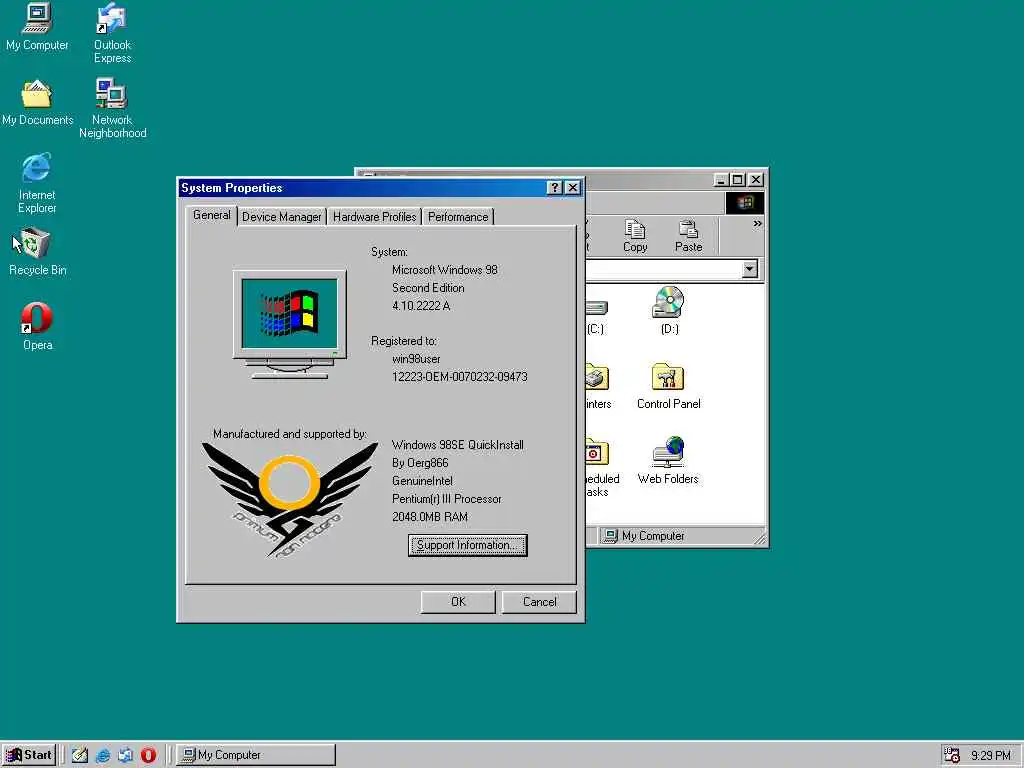The image size is (1024, 768).
Task: Select the Network Neighborhood desktop icon
Action: (112, 108)
